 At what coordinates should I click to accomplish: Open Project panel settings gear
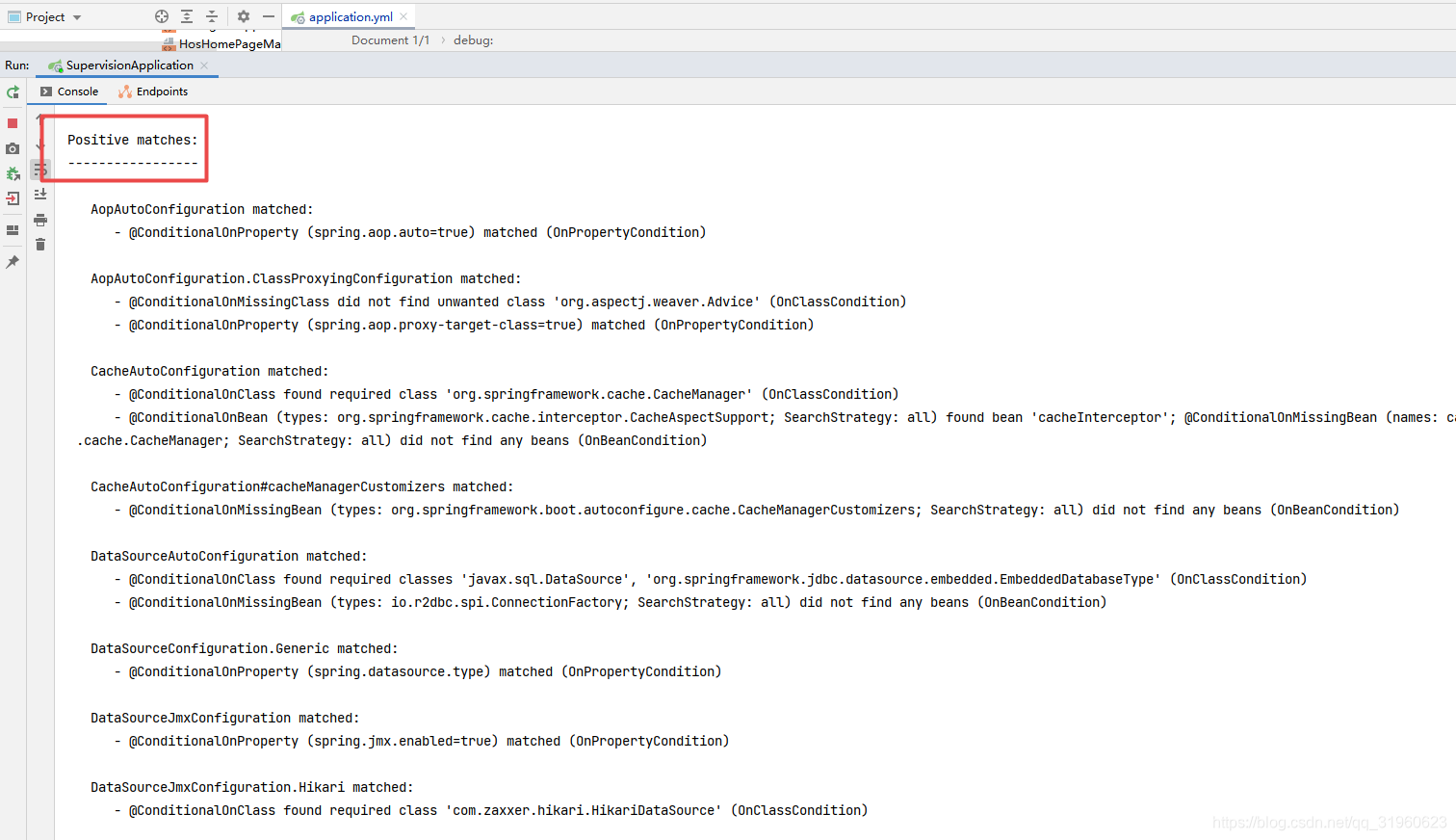[x=244, y=16]
